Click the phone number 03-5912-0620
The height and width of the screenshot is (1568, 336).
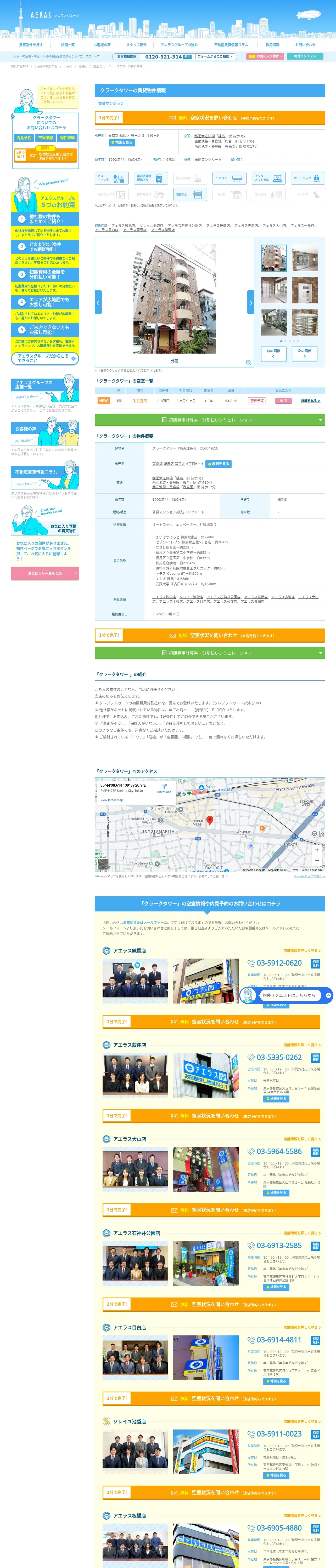click(279, 964)
